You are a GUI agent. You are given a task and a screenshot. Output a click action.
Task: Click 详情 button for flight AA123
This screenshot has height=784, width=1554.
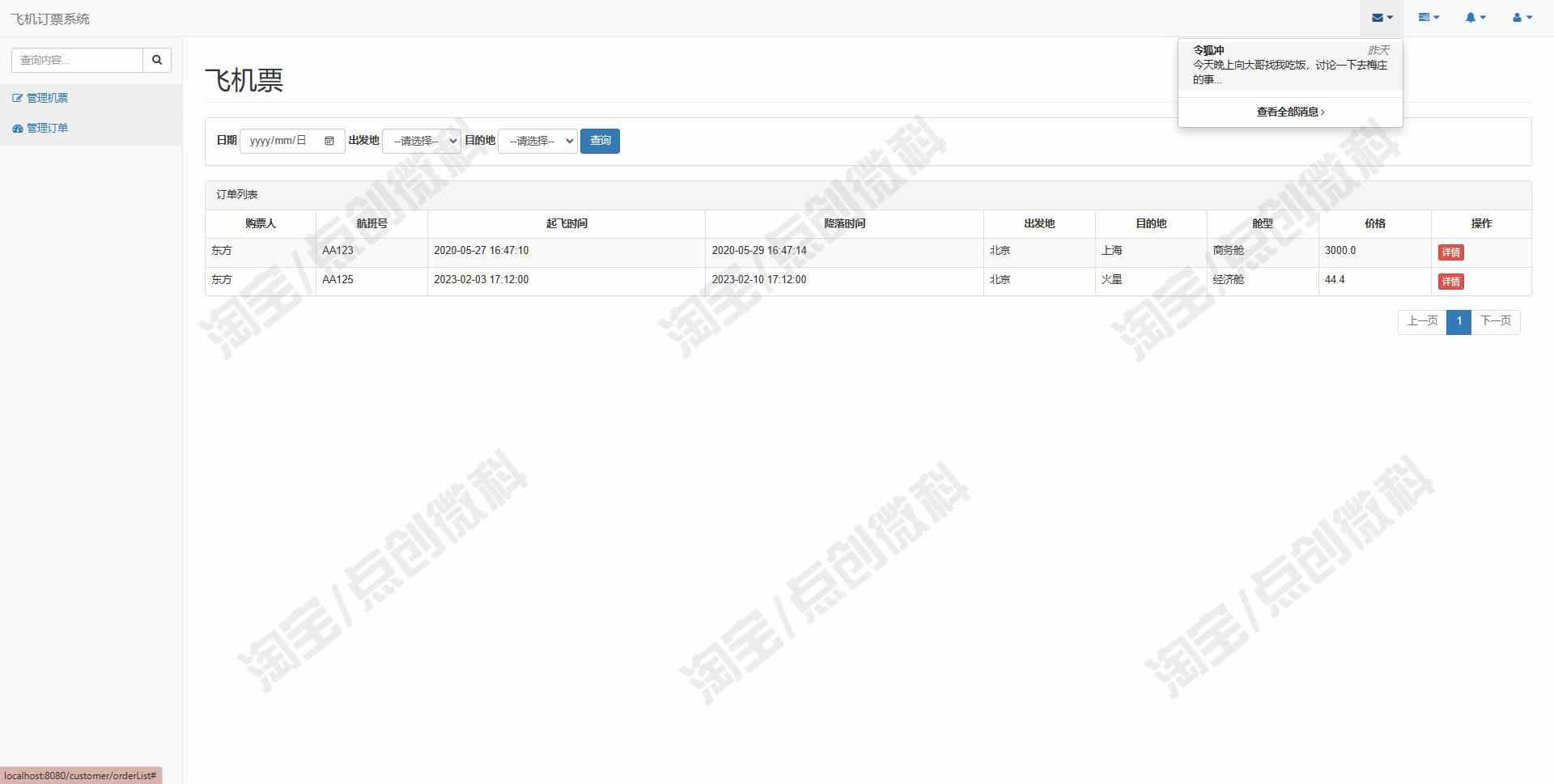pyautogui.click(x=1450, y=252)
